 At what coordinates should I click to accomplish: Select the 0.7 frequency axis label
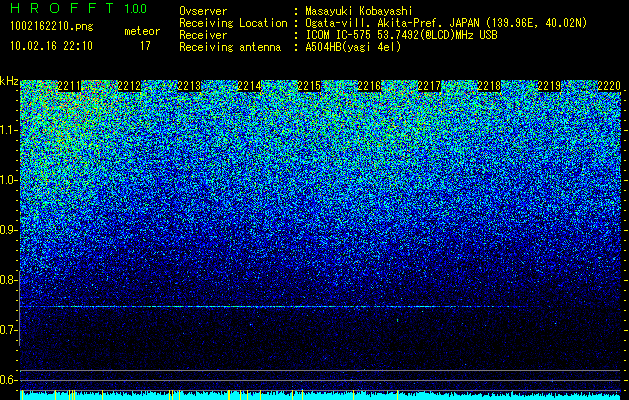8,330
